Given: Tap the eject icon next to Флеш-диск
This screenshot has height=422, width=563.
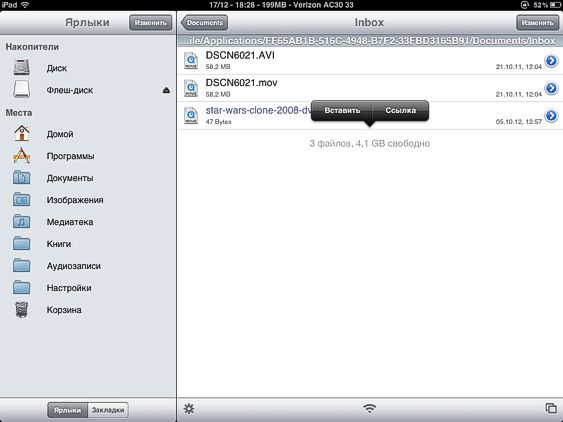Looking at the screenshot, I should click(x=166, y=90).
